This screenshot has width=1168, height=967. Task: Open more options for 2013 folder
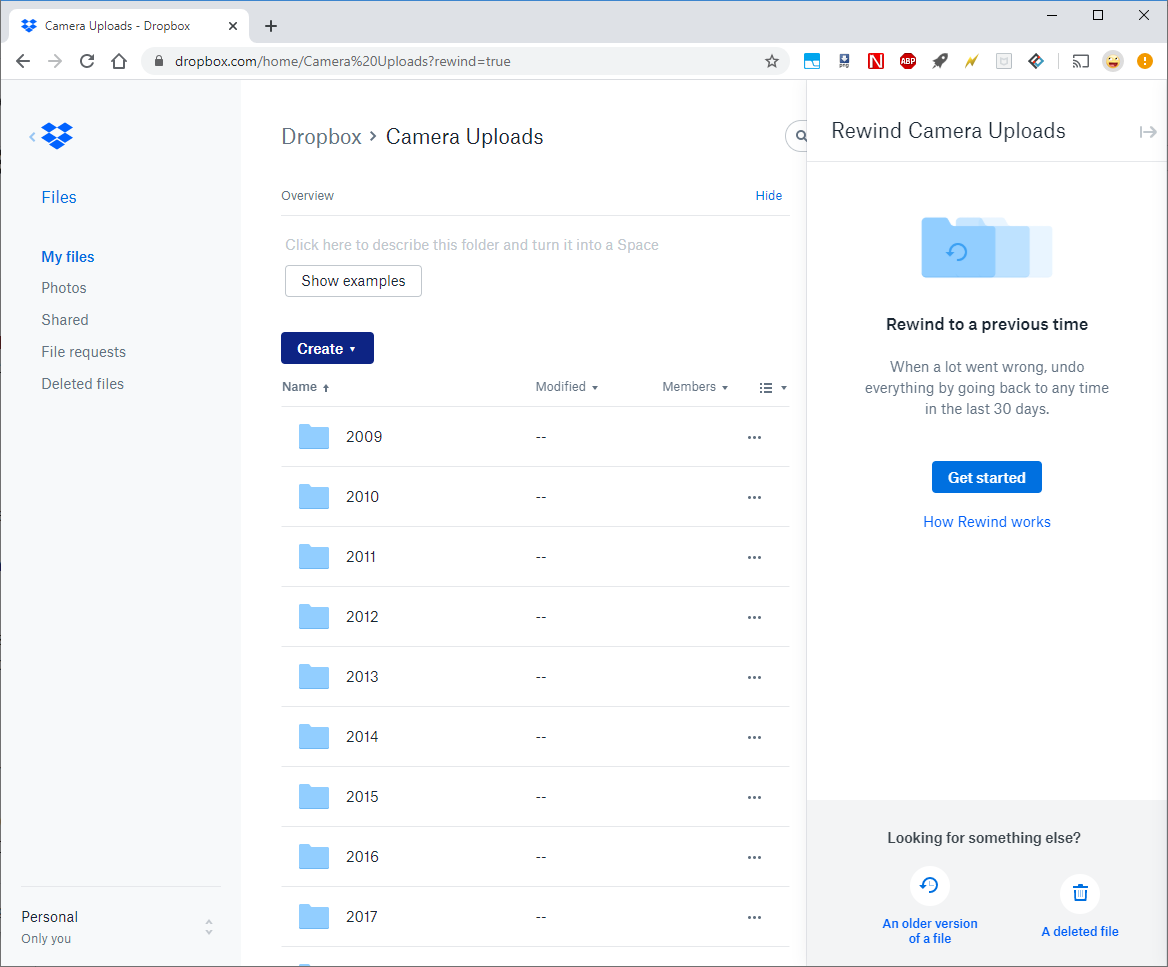[x=754, y=677]
